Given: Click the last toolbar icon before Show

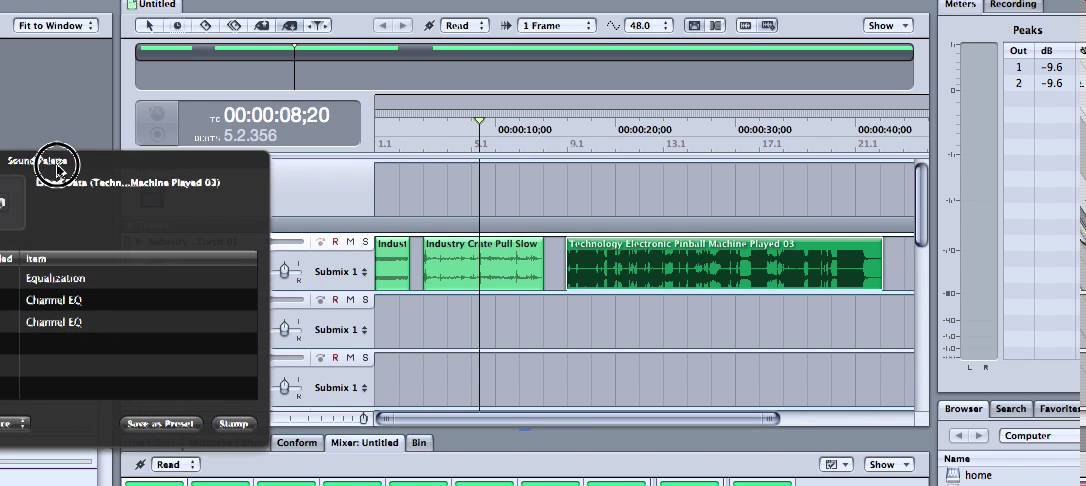Looking at the screenshot, I should tap(767, 26).
